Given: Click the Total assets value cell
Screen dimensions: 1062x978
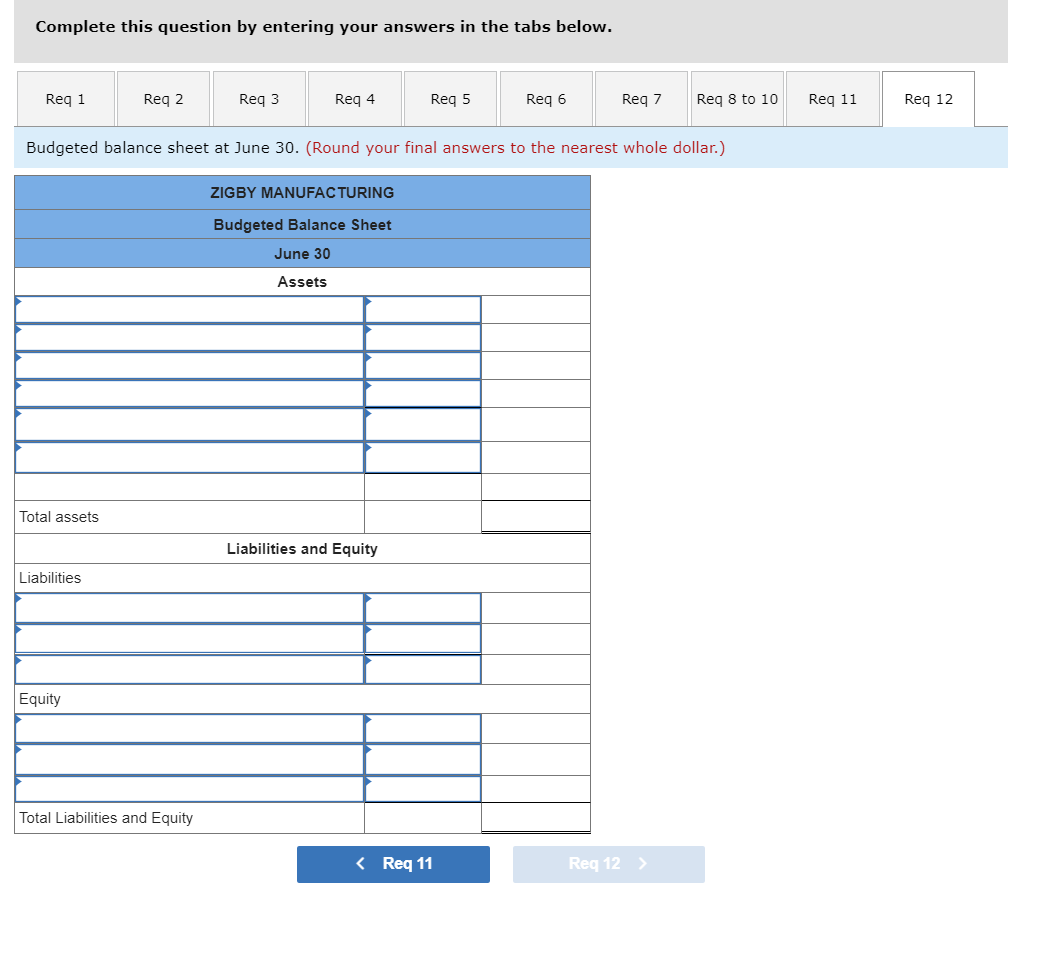Looking at the screenshot, I should tap(536, 517).
